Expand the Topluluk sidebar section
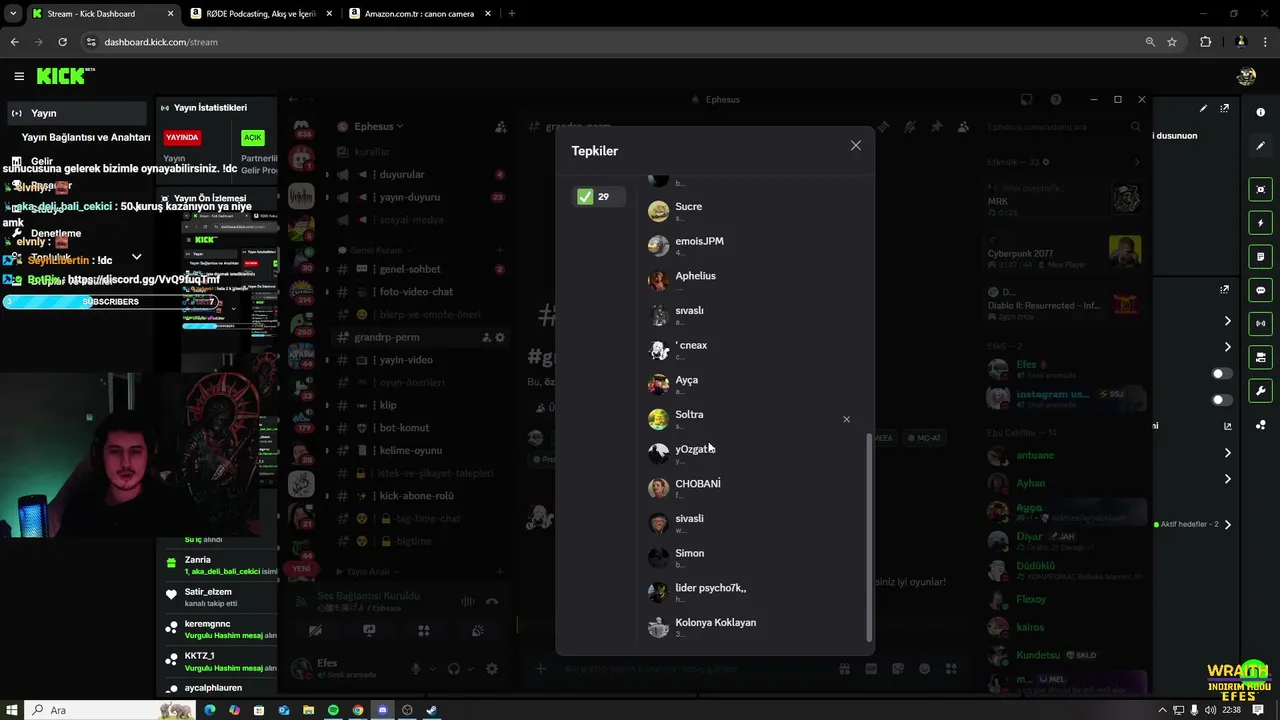This screenshot has width=1280, height=720. point(137,258)
